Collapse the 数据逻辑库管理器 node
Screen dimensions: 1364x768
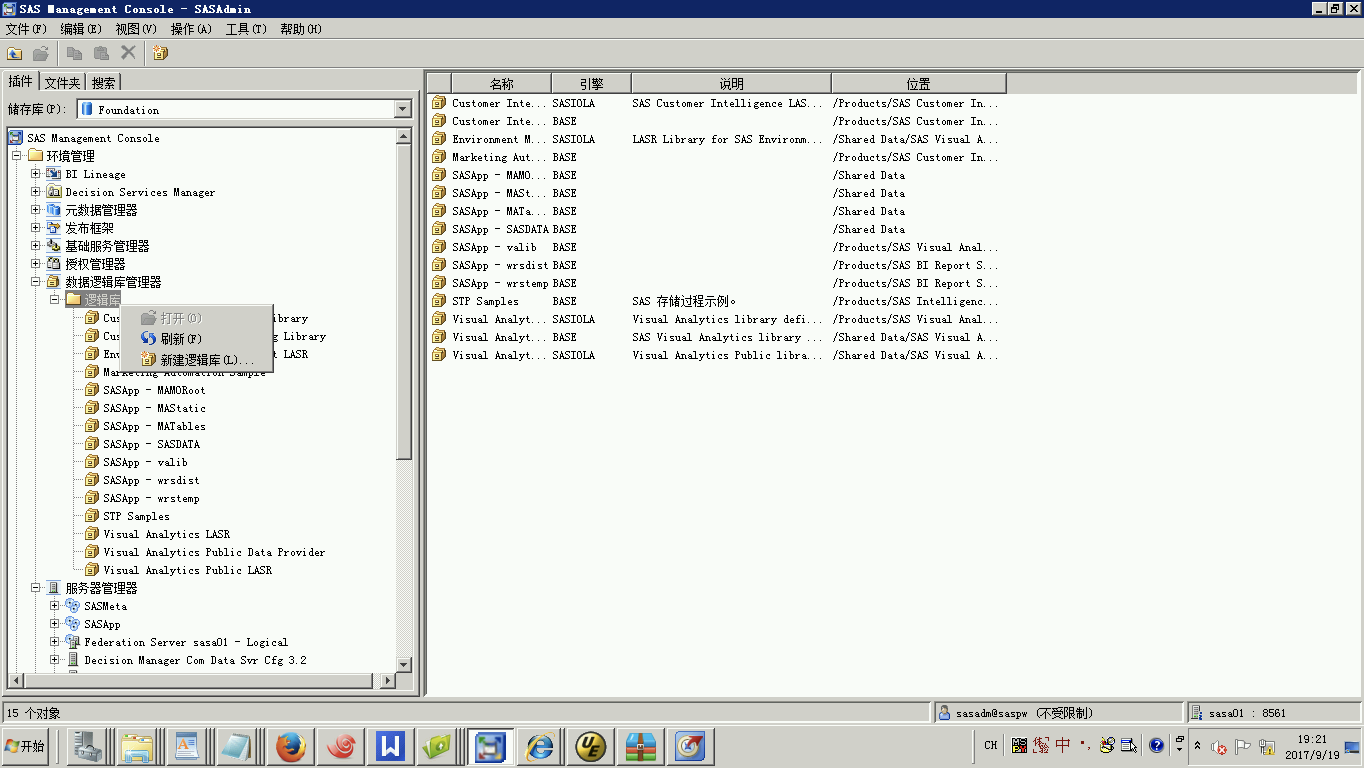click(x=36, y=282)
